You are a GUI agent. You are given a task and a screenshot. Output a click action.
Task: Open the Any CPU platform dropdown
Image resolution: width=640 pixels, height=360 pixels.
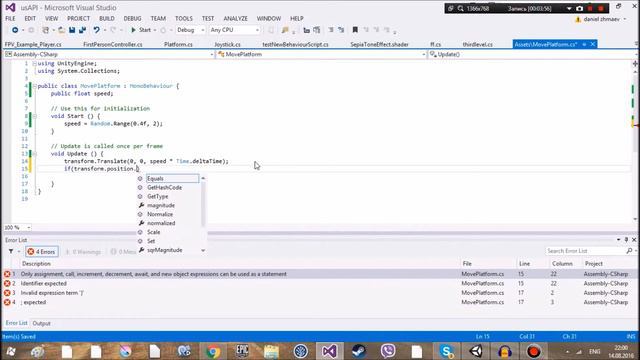(x=234, y=30)
